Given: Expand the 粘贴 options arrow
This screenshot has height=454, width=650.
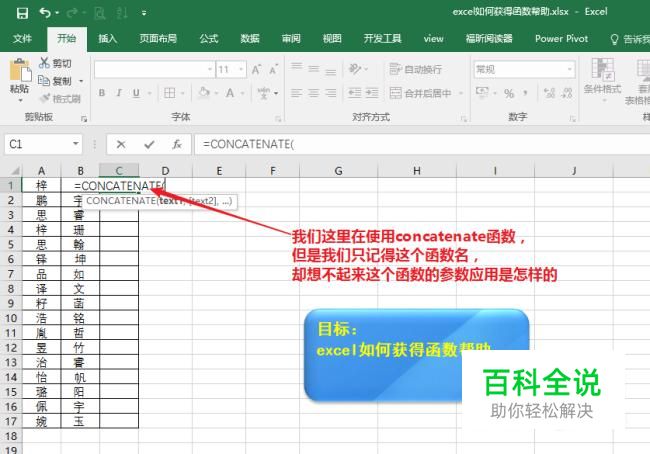Looking at the screenshot, I should (20, 100).
